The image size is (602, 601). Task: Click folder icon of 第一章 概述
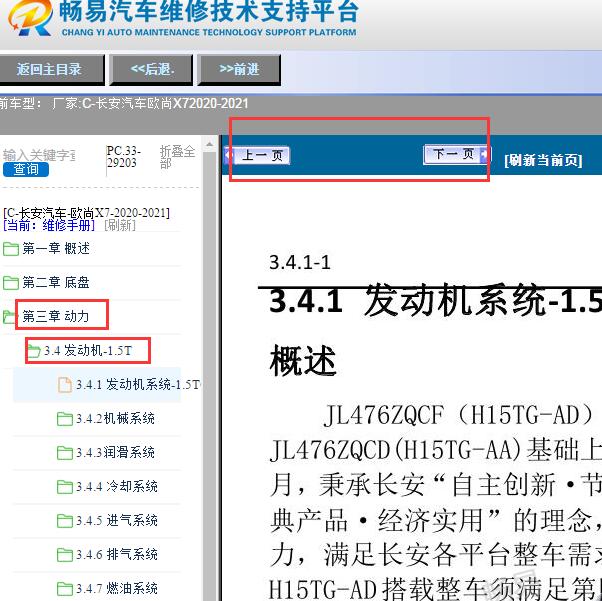click(11, 249)
